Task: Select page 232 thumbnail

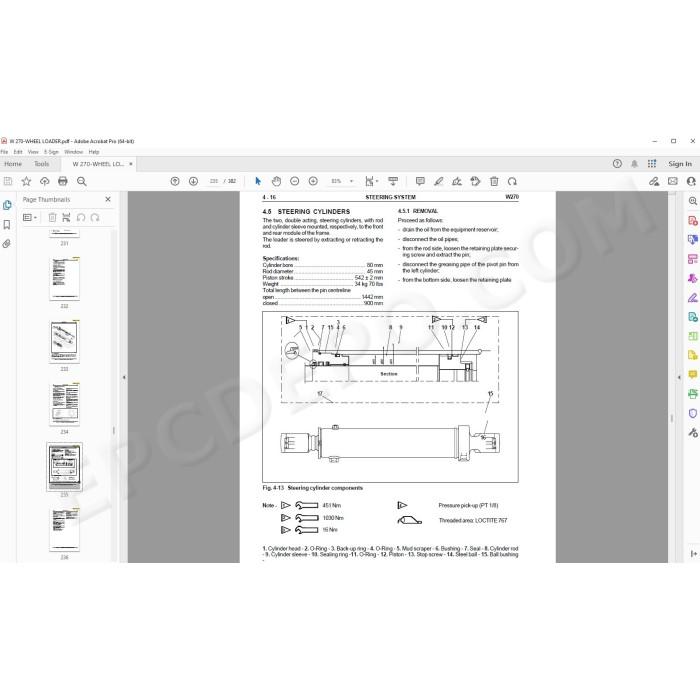Action: [x=64, y=279]
